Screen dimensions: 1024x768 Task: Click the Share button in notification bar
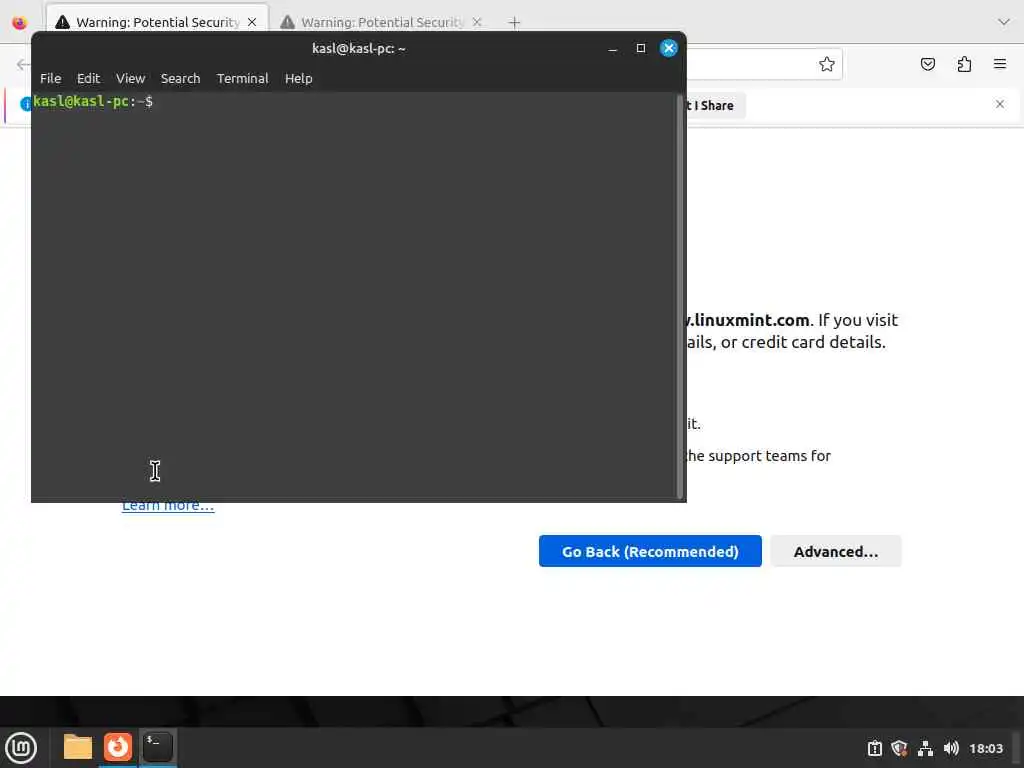pyautogui.click(x=714, y=106)
